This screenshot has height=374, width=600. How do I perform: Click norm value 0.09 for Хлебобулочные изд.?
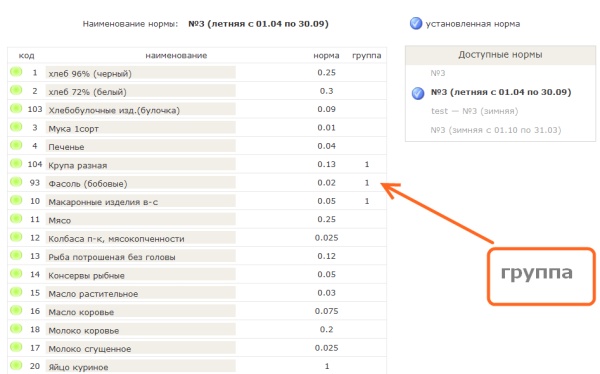point(326,109)
